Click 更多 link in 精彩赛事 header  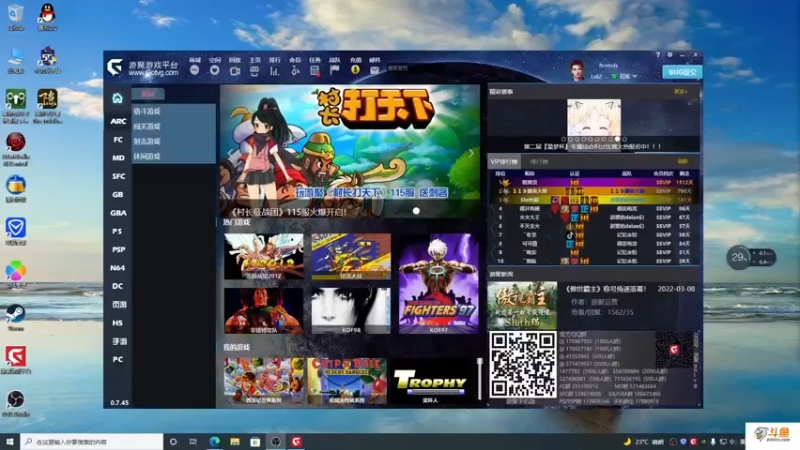[x=680, y=92]
